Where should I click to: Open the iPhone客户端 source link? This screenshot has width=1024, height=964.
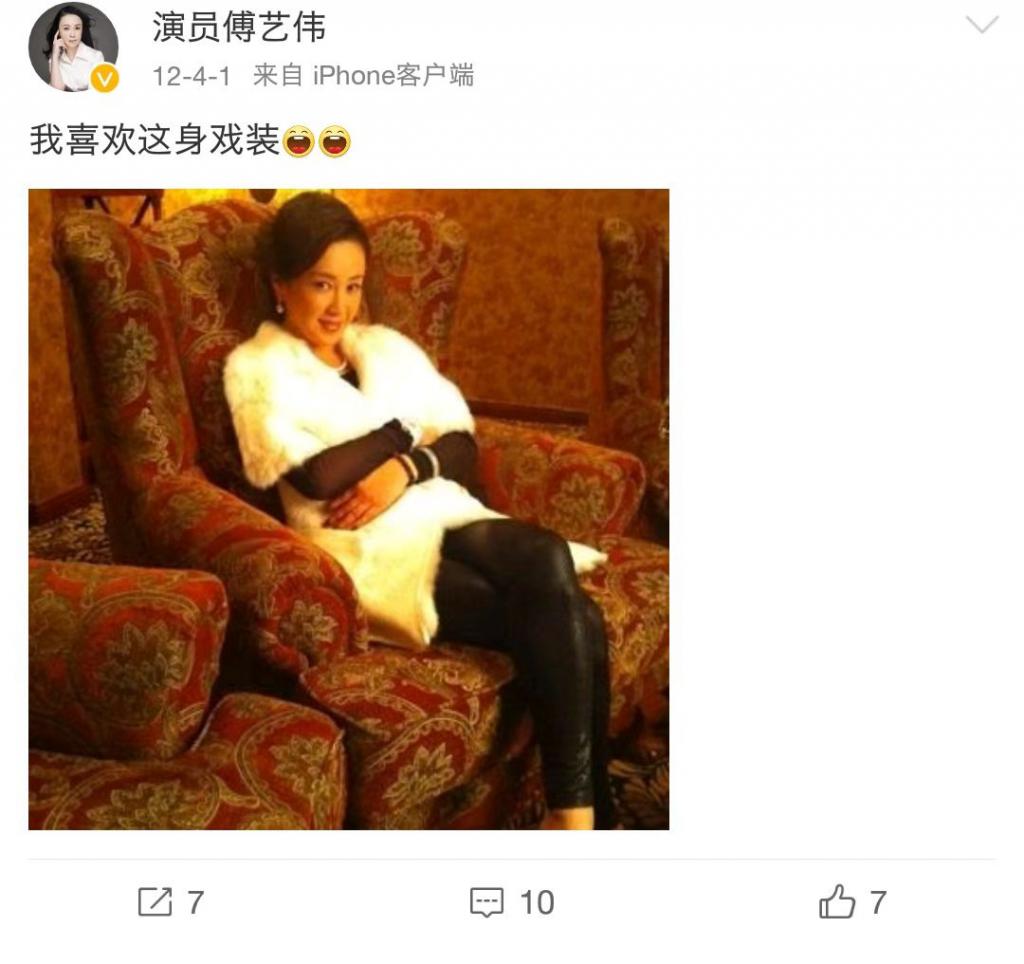point(393,76)
